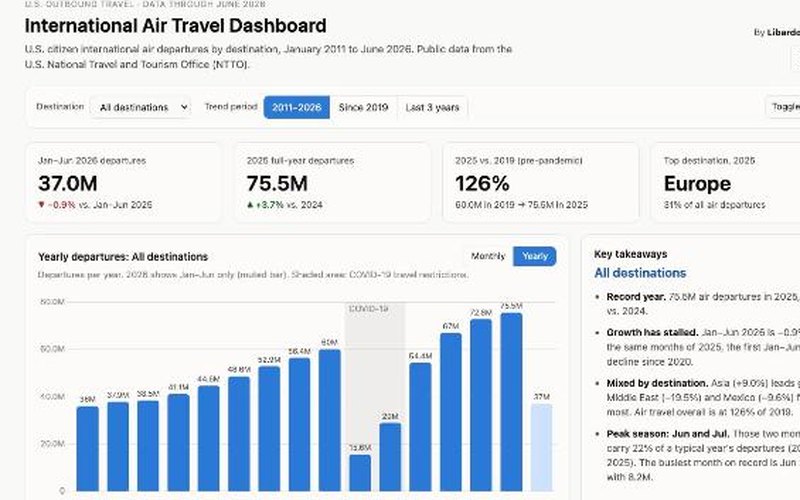This screenshot has height=500, width=800.
Task: Click the bar labeled 75.5M
Action: [x=511, y=402]
